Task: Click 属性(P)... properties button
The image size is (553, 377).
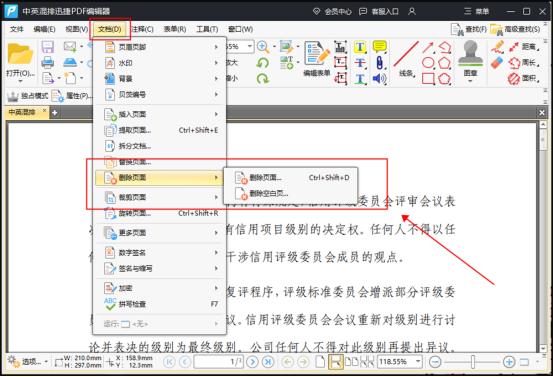Action: [72, 96]
